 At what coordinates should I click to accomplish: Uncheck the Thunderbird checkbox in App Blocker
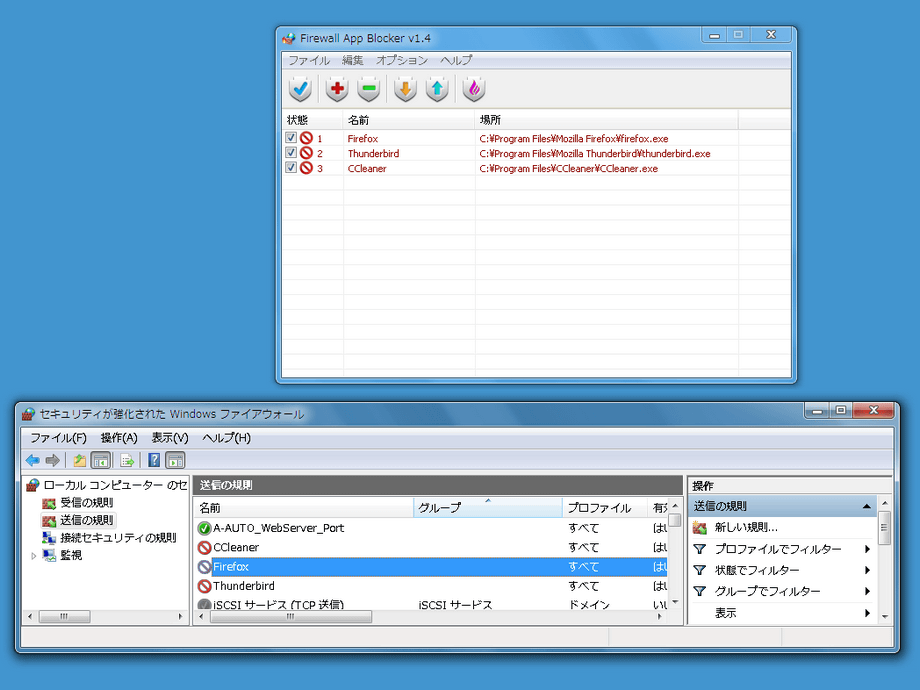290,152
